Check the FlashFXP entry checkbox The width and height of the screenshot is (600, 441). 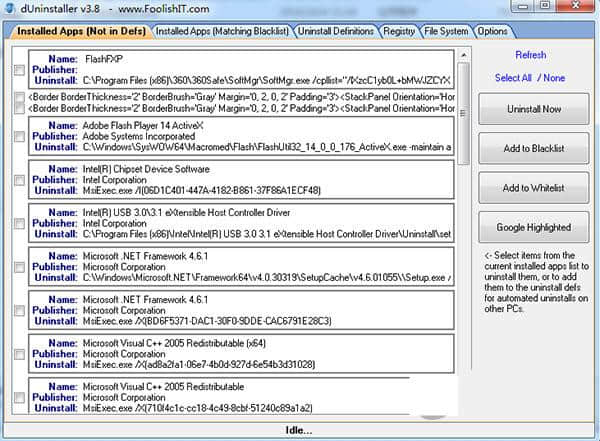(x=20, y=70)
